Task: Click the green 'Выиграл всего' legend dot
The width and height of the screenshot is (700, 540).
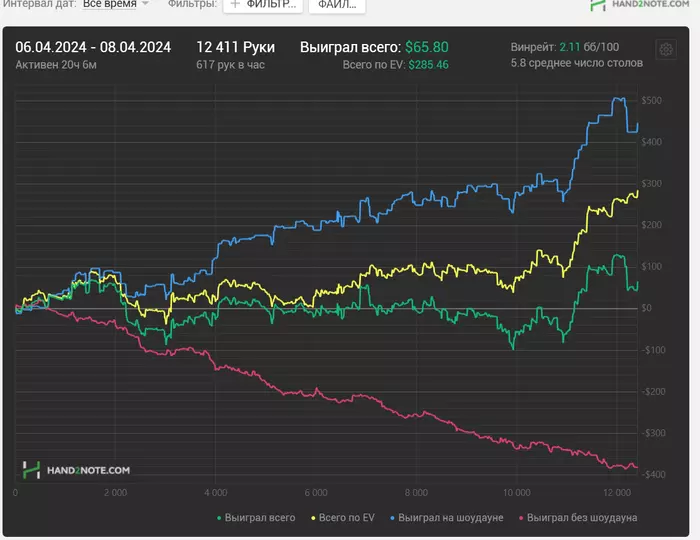Action: pos(219,518)
